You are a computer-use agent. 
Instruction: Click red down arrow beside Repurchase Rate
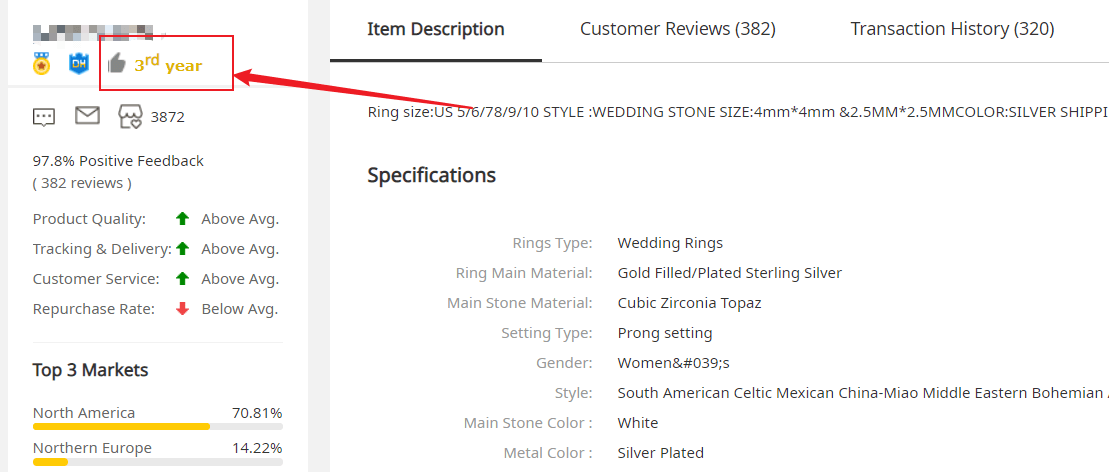pyautogui.click(x=182, y=309)
